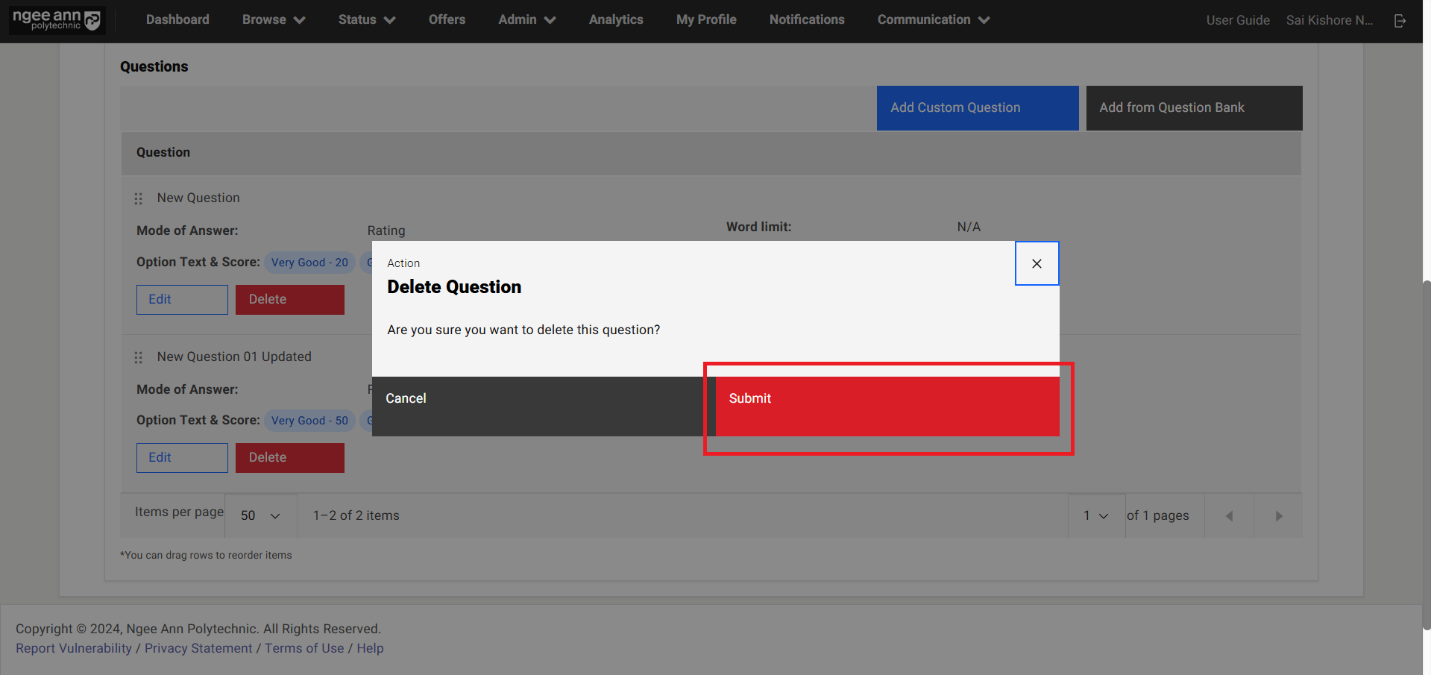Go to next page arrow in pagination
Viewport: 1431px width, 675px height.
click(x=1278, y=516)
